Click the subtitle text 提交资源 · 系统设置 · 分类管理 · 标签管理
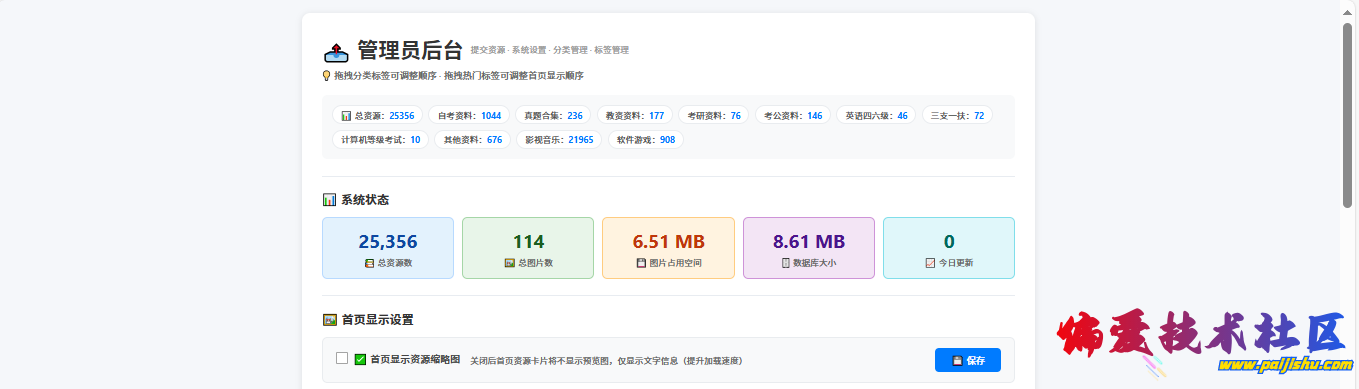1359x389 pixels. click(x=549, y=50)
